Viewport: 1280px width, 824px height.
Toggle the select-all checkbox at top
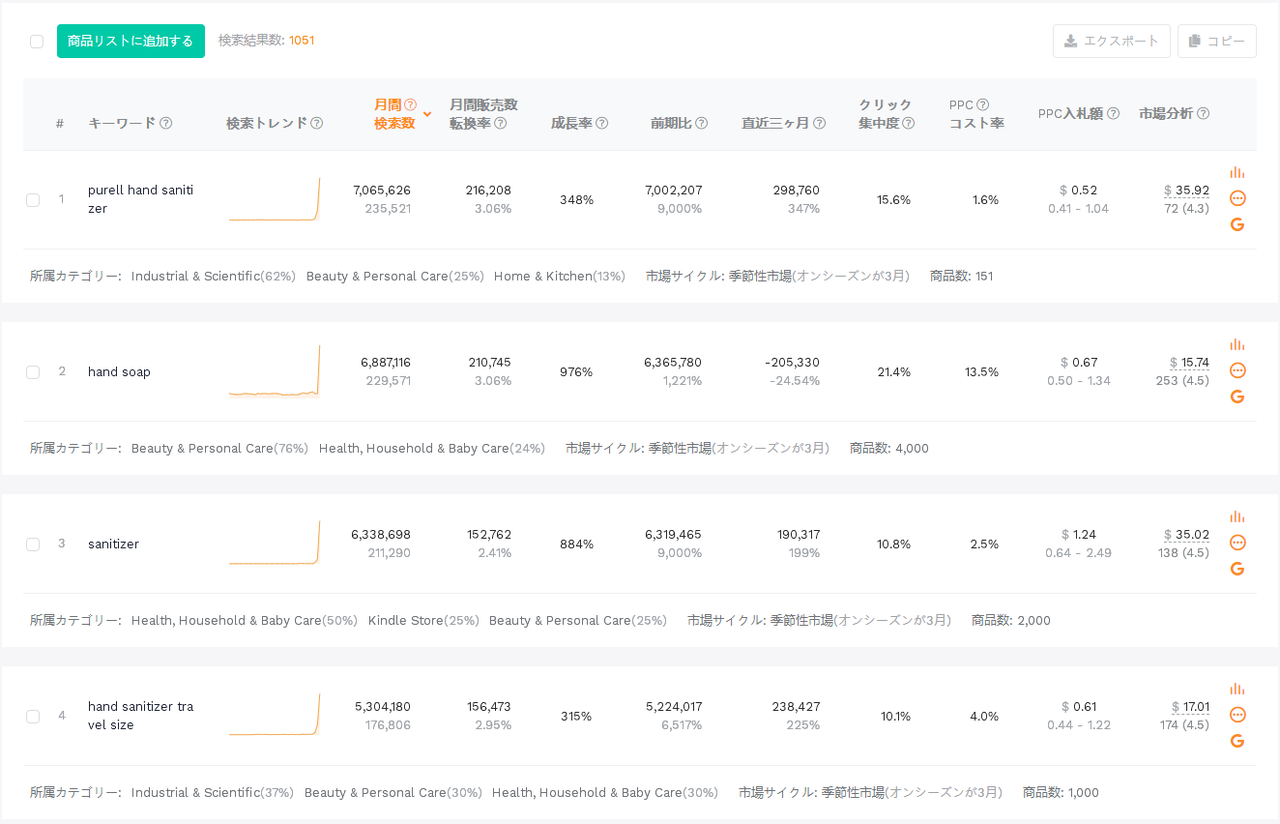[x=37, y=41]
